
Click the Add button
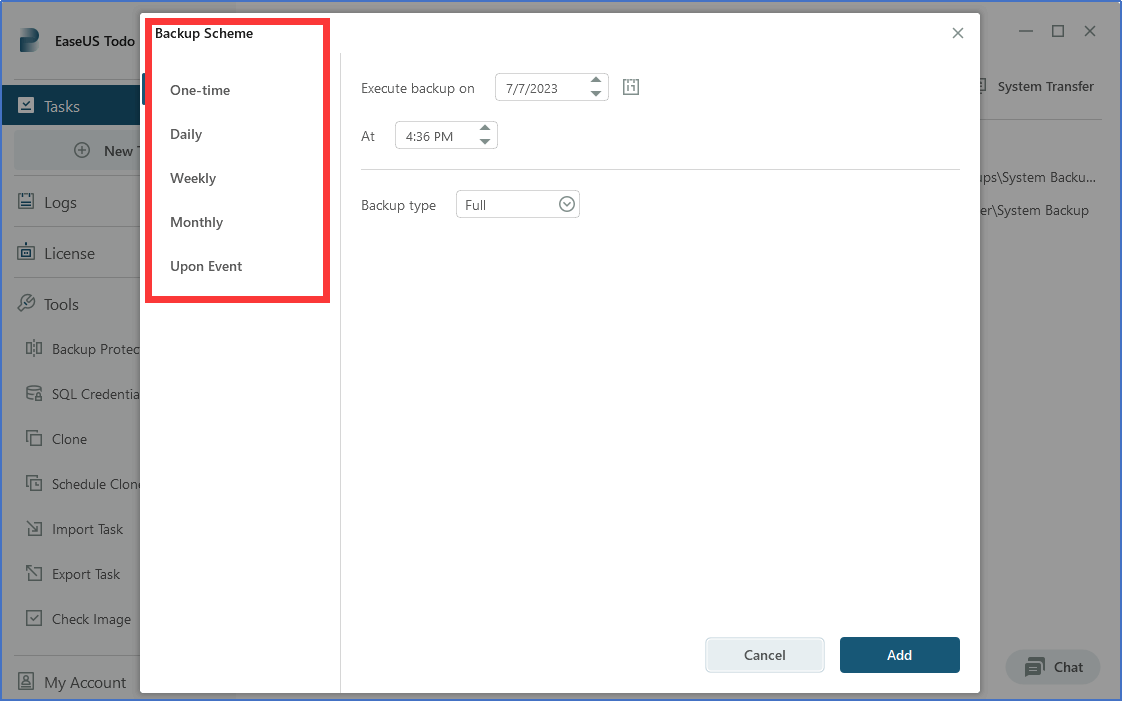click(x=900, y=655)
